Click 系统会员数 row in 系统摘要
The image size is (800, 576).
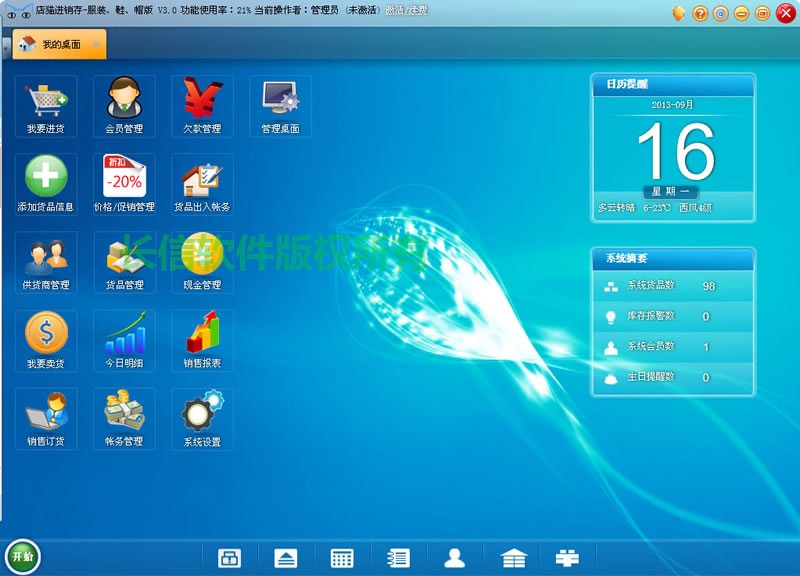673,347
